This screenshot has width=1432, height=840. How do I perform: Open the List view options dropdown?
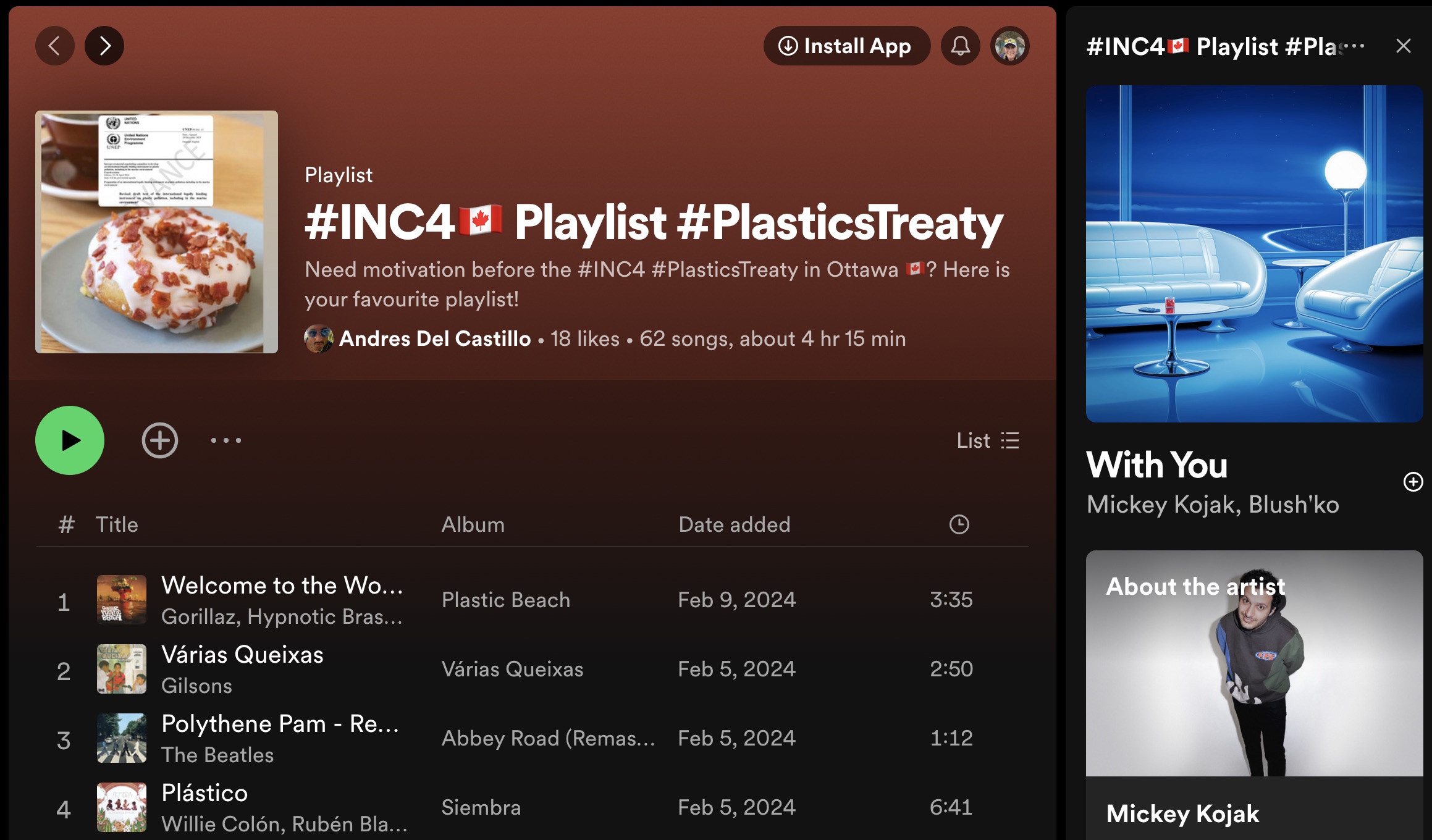[x=988, y=440]
